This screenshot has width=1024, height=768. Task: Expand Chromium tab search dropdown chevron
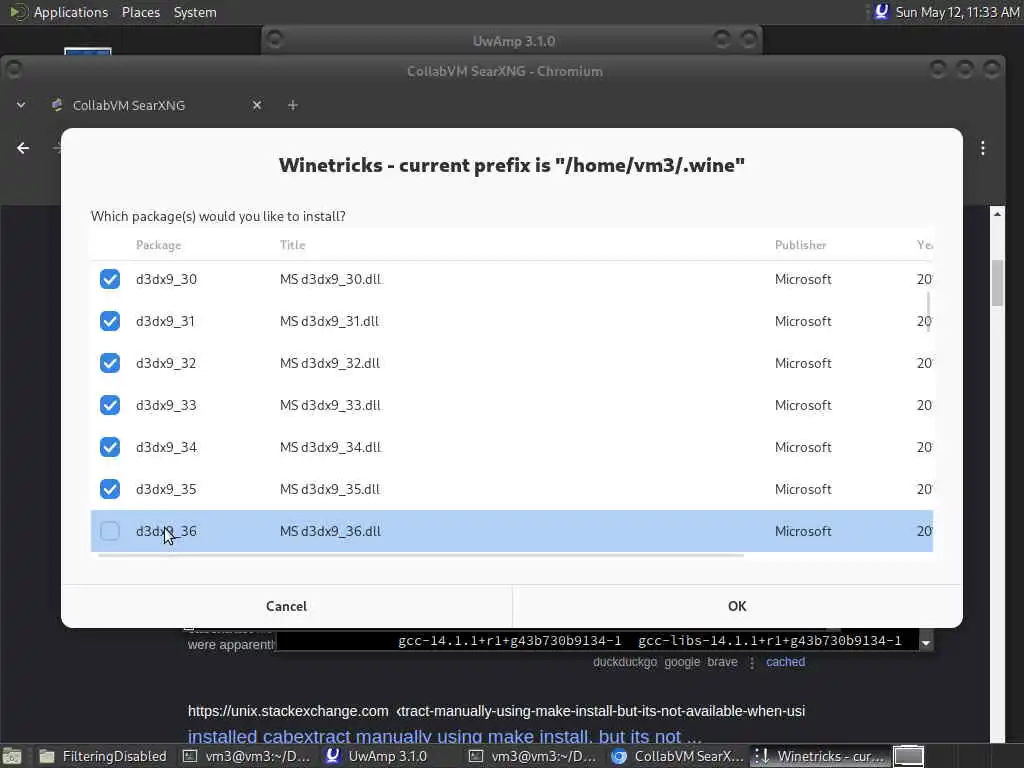(21, 104)
